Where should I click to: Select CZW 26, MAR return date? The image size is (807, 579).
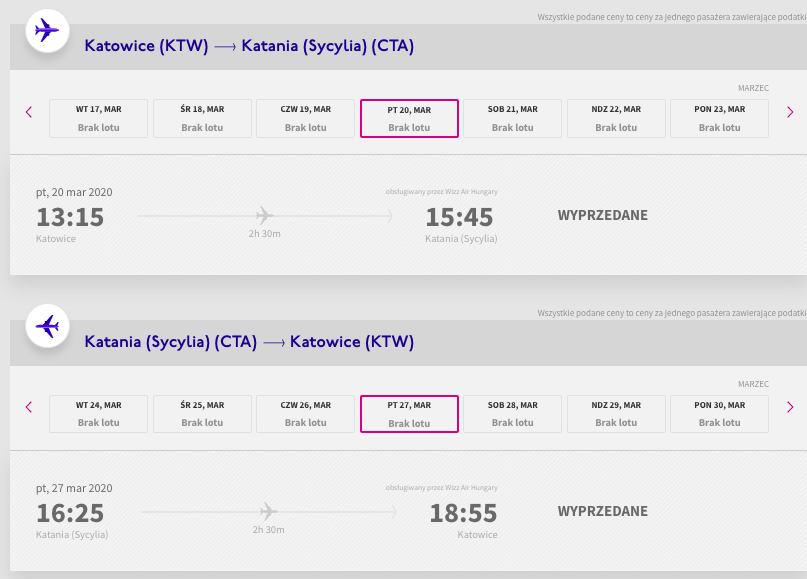306,414
